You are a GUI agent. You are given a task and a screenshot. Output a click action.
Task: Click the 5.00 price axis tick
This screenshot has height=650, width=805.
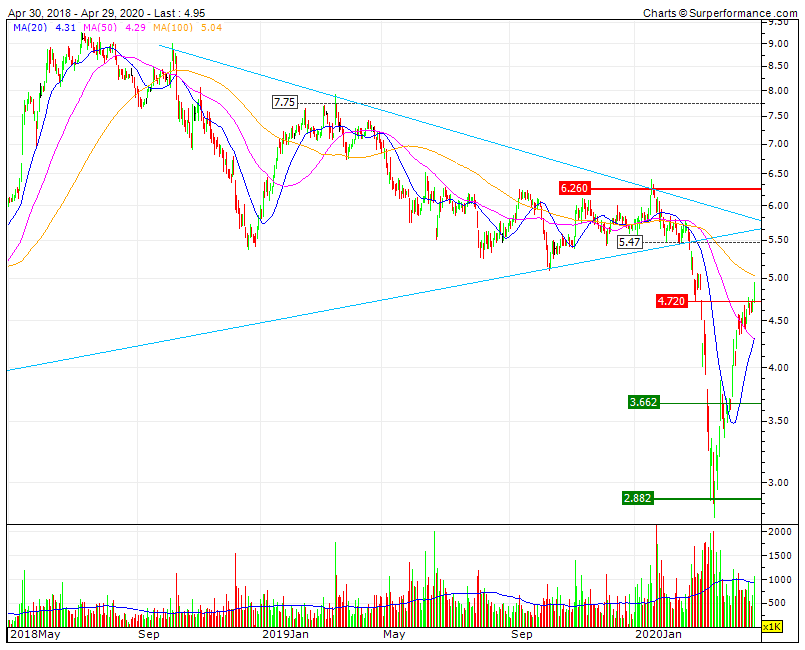[778, 278]
